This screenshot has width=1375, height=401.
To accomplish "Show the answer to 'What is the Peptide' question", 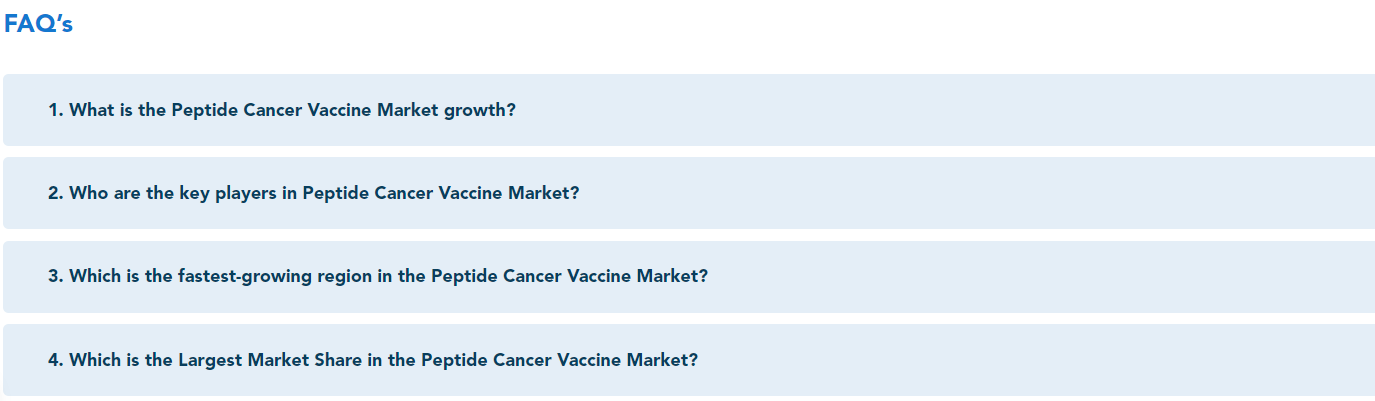I will click(689, 110).
